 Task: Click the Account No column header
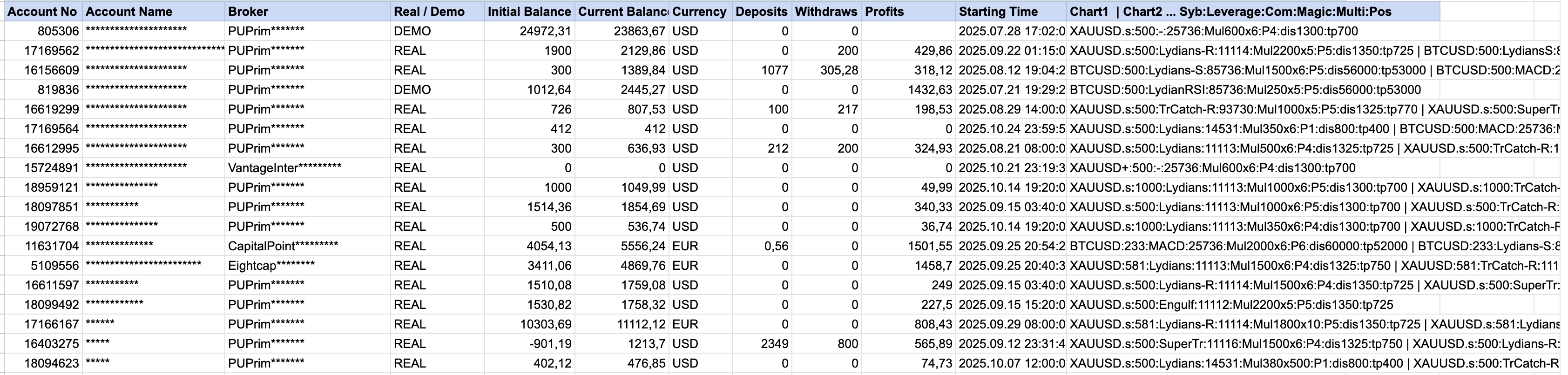click(x=43, y=12)
